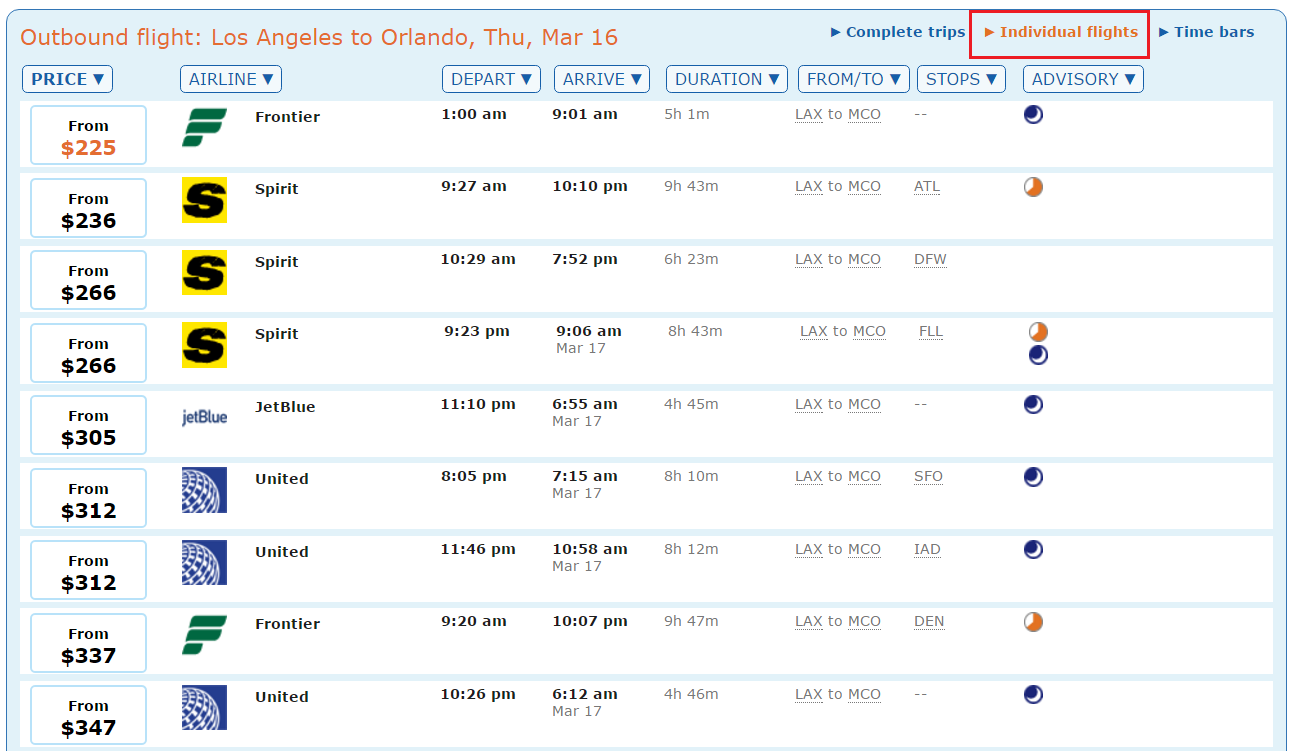The width and height of the screenshot is (1296, 751).
Task: Click the Spirit logo on the 10:29 am flight
Action: 204,273
